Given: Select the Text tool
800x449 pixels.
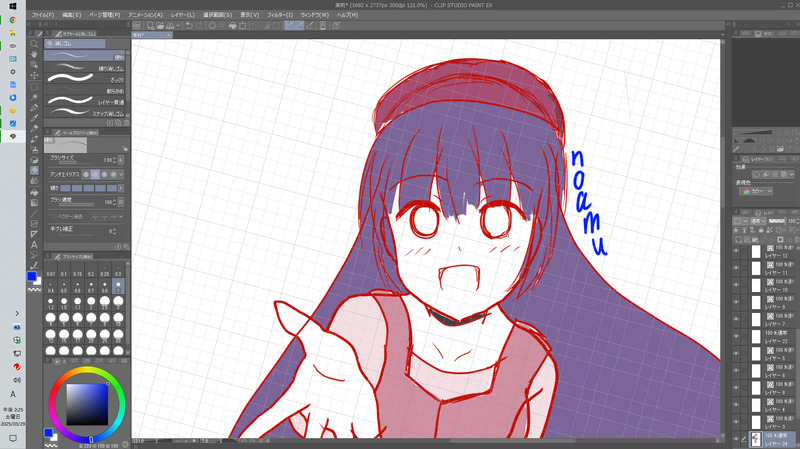Looking at the screenshot, I should 34,245.
